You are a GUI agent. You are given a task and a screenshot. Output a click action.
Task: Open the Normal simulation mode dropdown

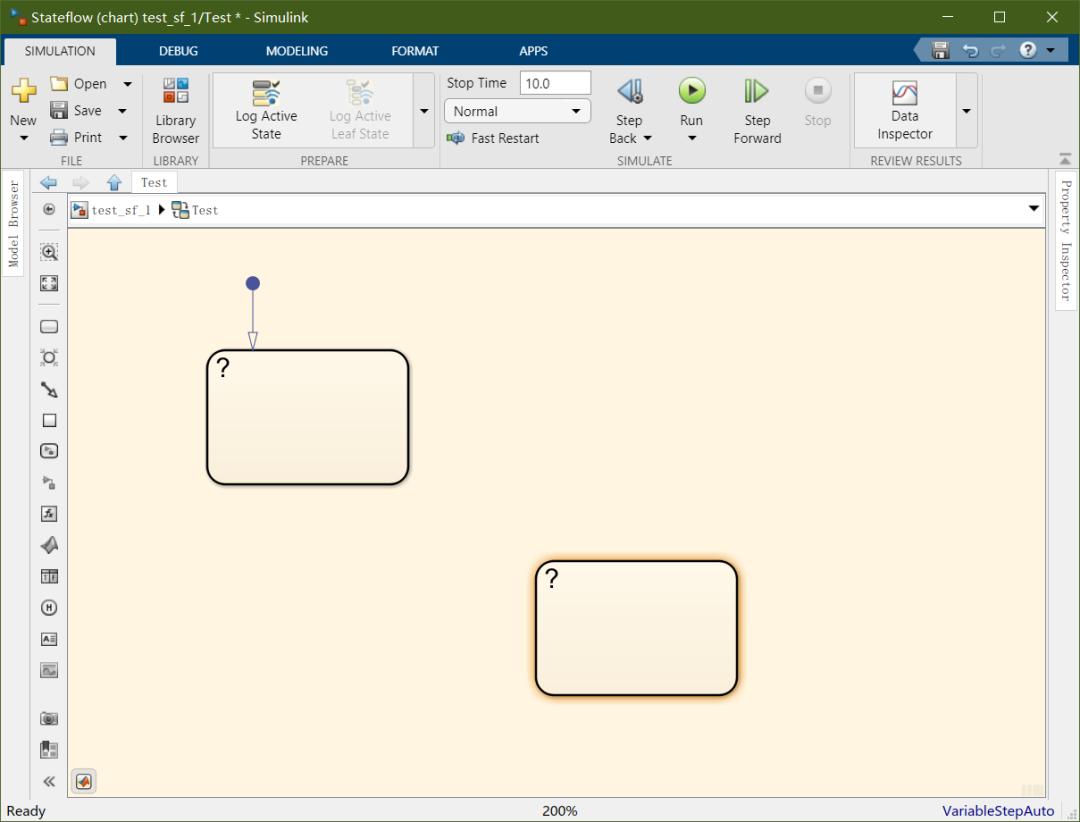[x=517, y=111]
